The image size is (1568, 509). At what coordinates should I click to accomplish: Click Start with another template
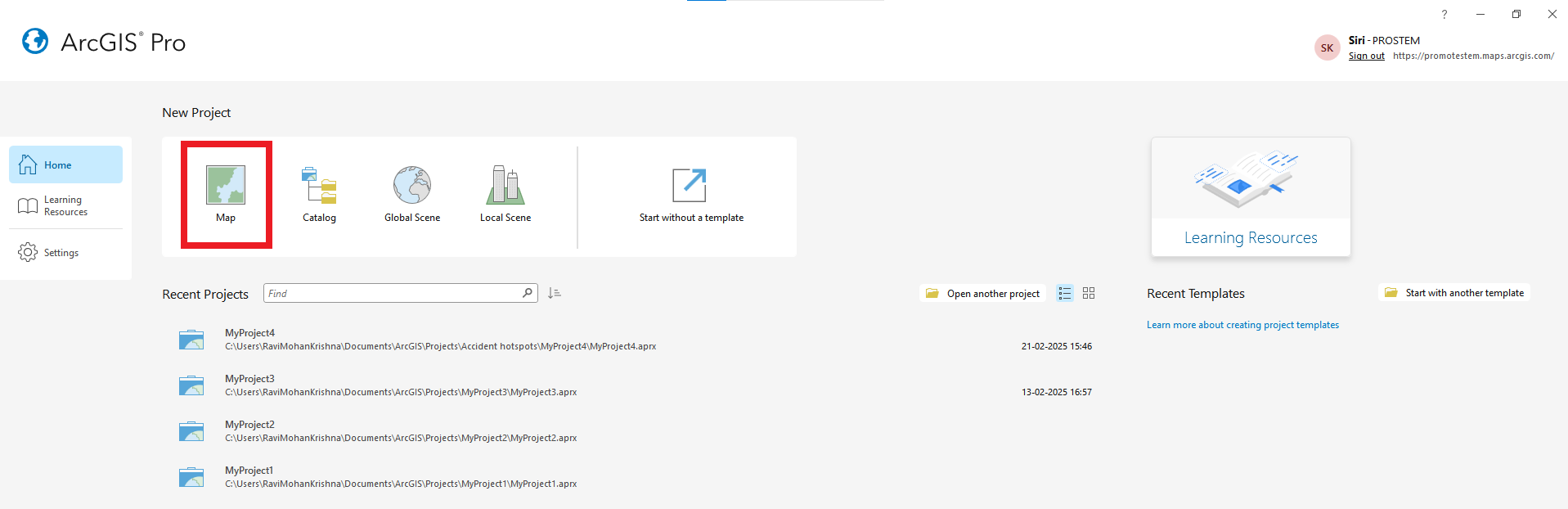(1453, 292)
